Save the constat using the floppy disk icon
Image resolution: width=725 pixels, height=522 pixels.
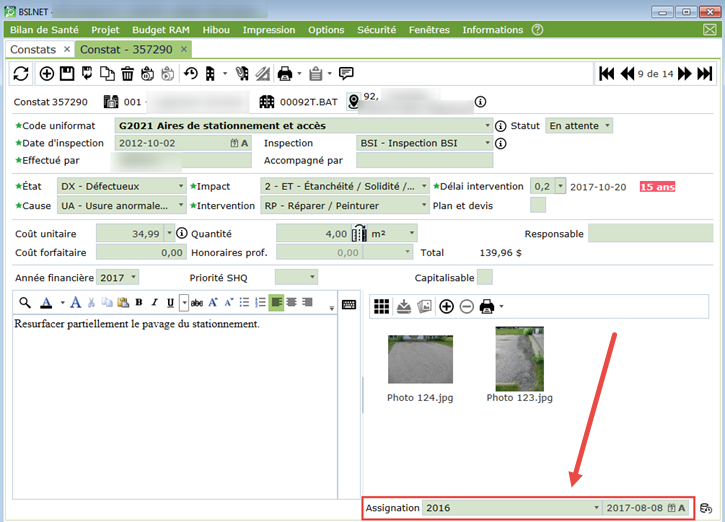[67, 73]
